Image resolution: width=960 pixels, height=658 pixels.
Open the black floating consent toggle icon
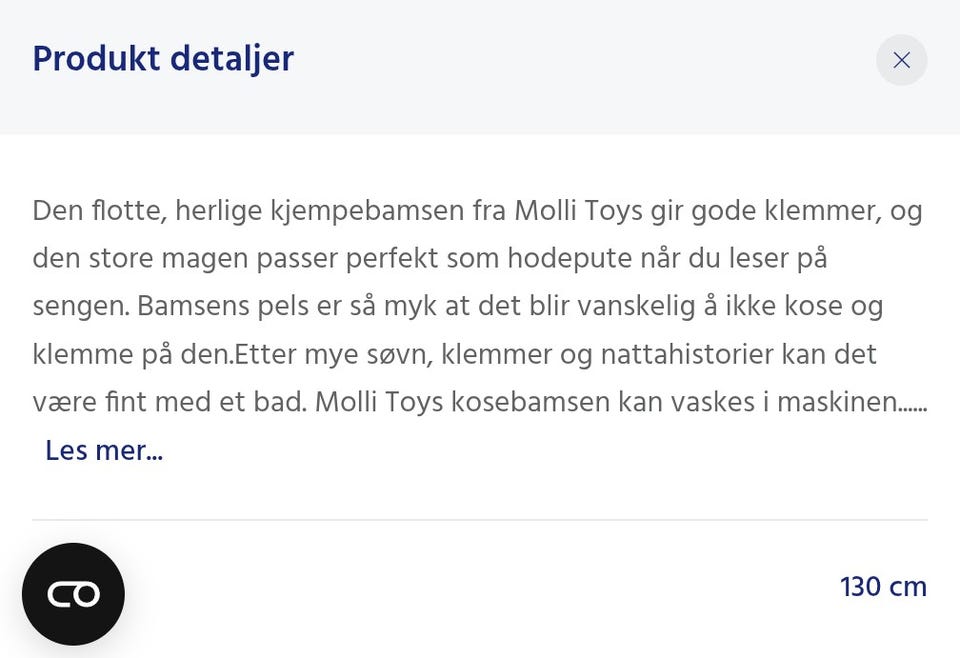pyautogui.click(x=73, y=594)
